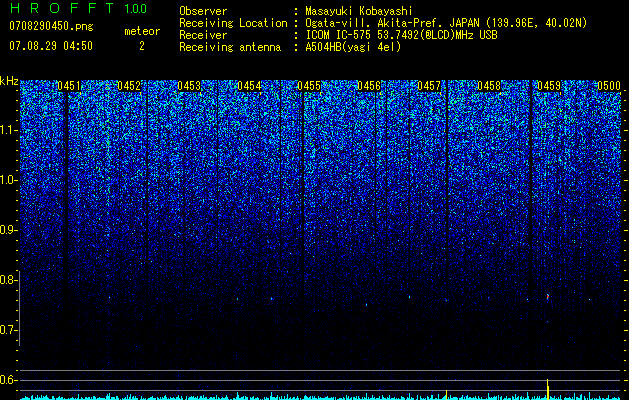Viewport: 629px width, 400px height.
Task: Click the meteor count value 2
Action: [x=142, y=46]
